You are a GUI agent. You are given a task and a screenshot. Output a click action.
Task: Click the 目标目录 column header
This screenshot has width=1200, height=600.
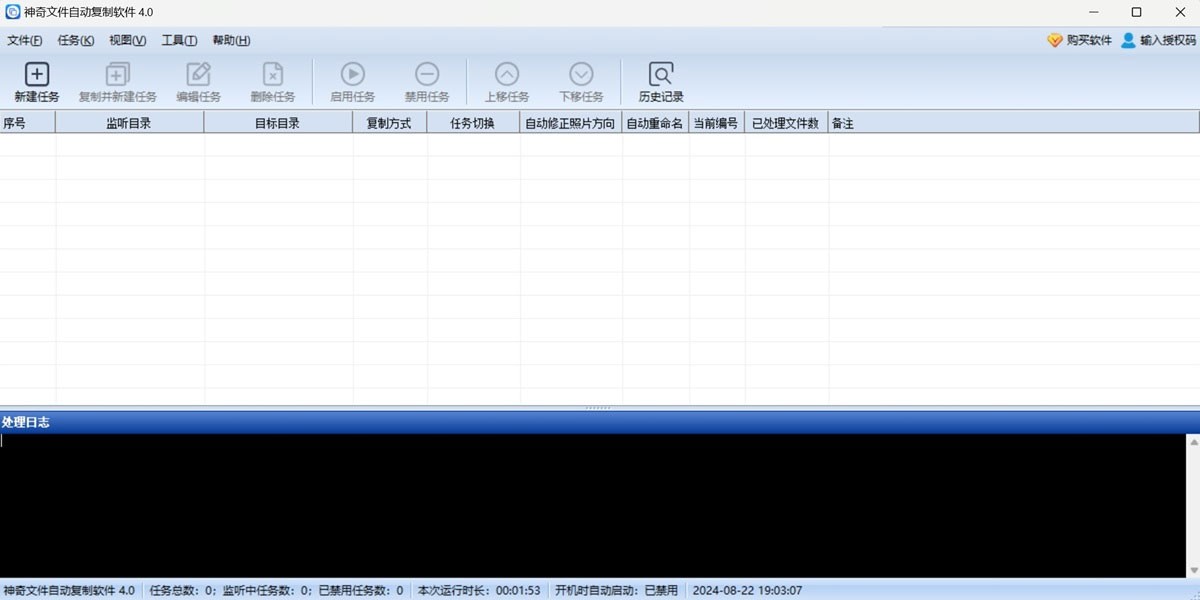[x=277, y=123]
